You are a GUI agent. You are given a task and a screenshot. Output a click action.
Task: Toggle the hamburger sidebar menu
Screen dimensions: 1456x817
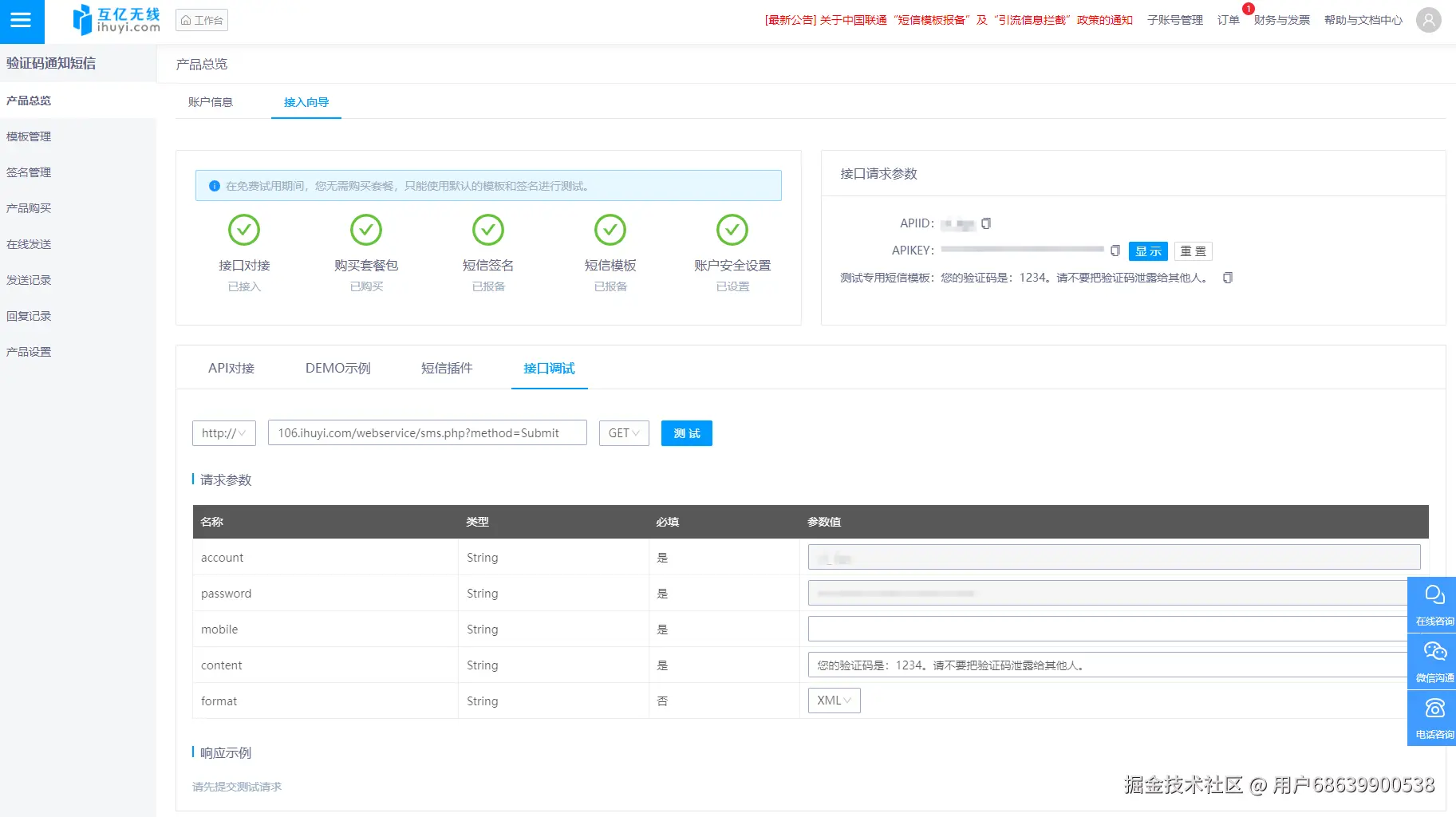click(22, 21)
